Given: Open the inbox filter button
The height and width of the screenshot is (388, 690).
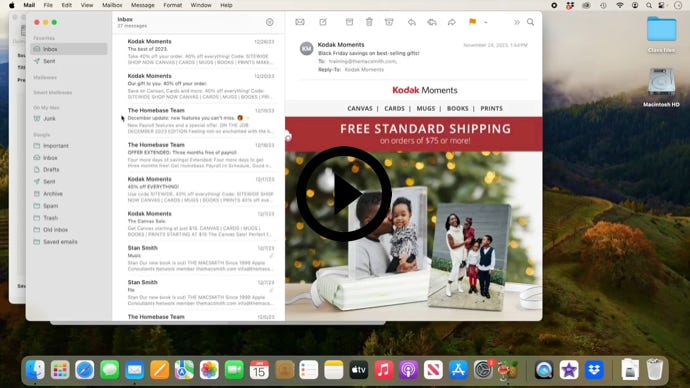Looking at the screenshot, I should 270,22.
